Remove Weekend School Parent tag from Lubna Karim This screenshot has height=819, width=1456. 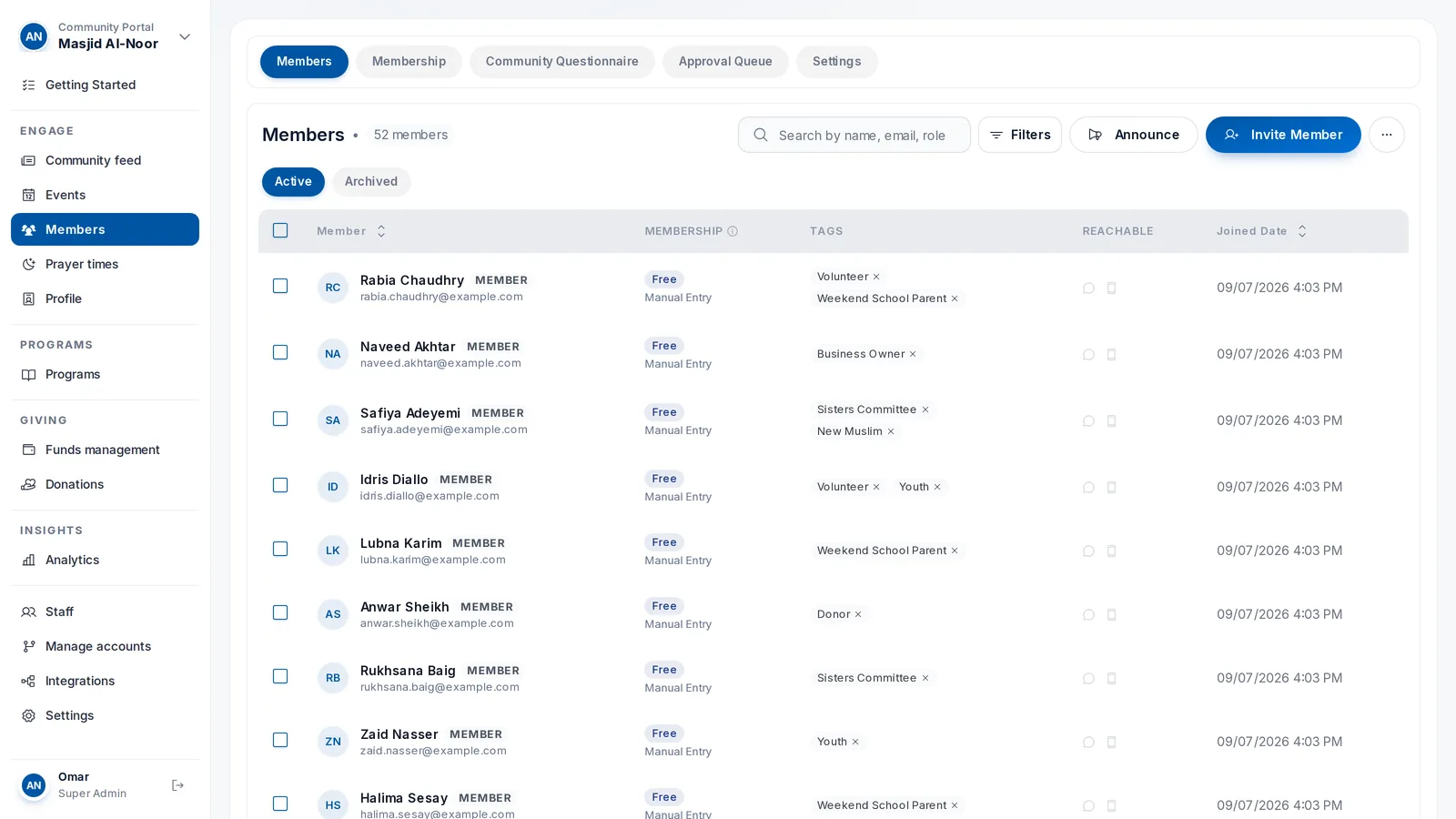click(955, 551)
